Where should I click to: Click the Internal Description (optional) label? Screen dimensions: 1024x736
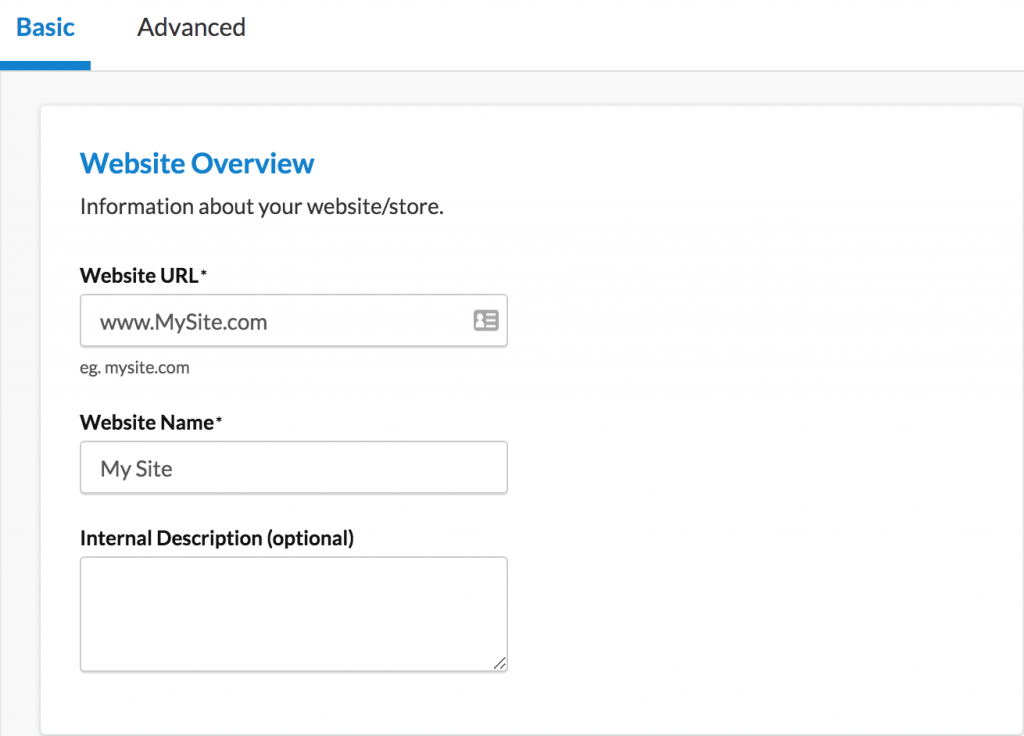pos(217,538)
